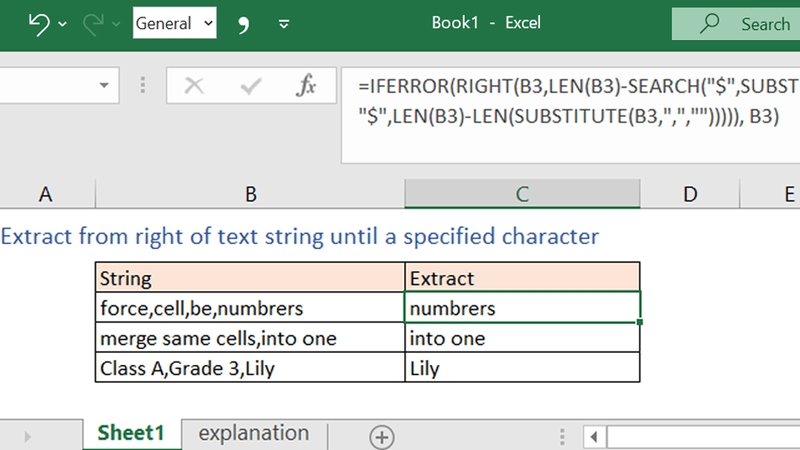The width and height of the screenshot is (800, 450).
Task: Click the tab bar split dots handle
Action: click(x=562, y=437)
